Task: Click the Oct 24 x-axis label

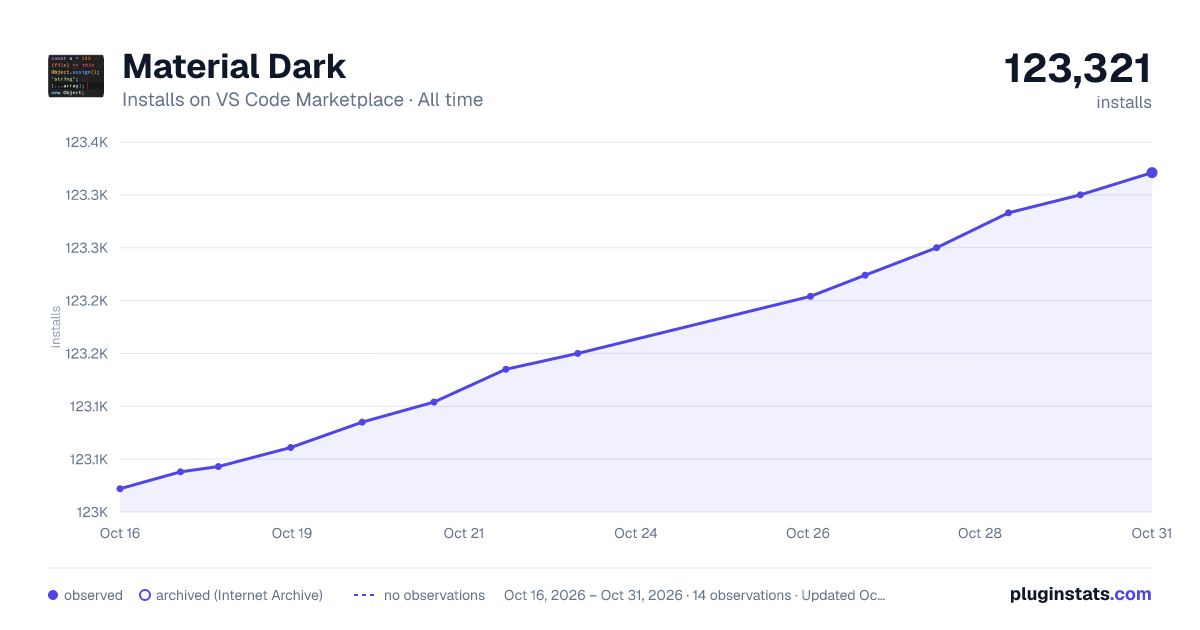Action: pos(636,533)
